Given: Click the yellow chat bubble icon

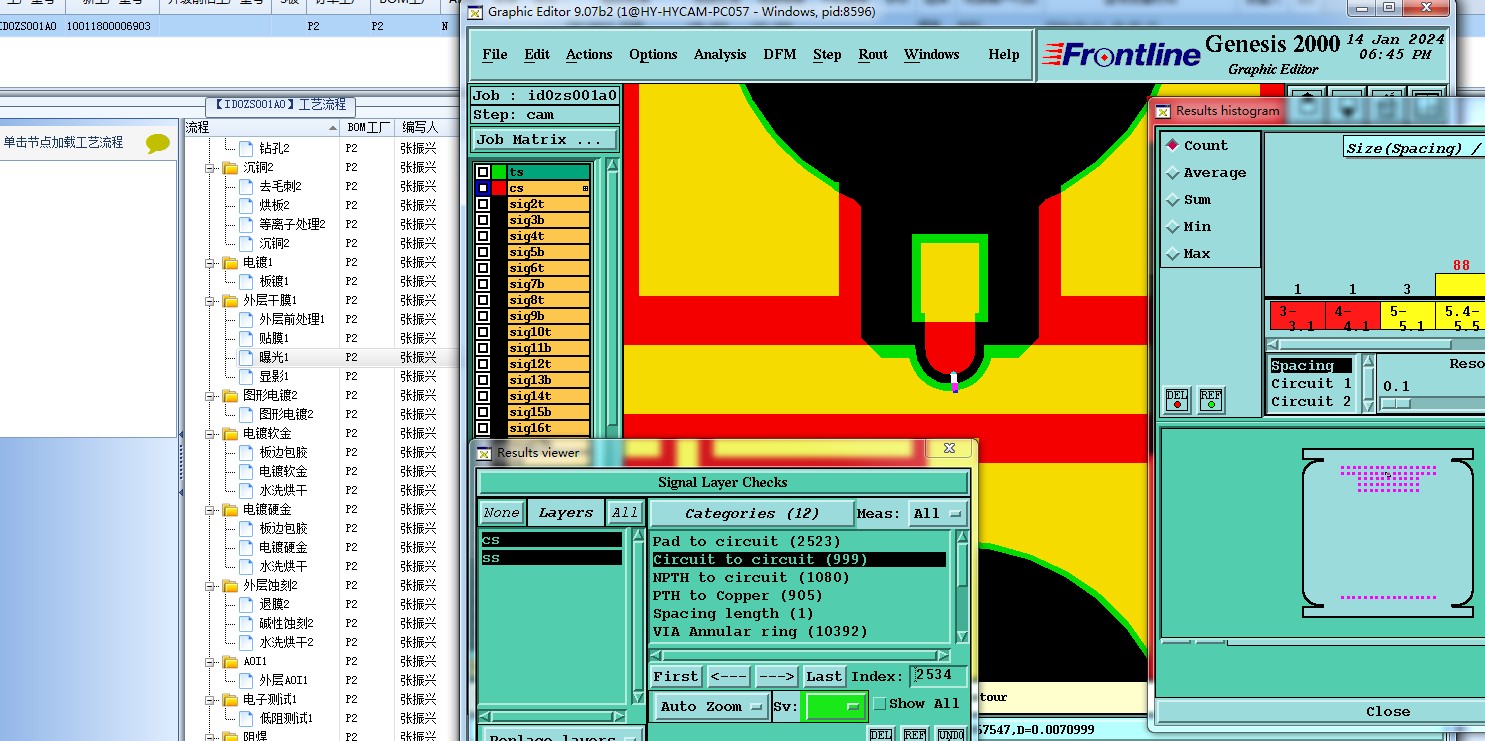Looking at the screenshot, I should [x=158, y=143].
